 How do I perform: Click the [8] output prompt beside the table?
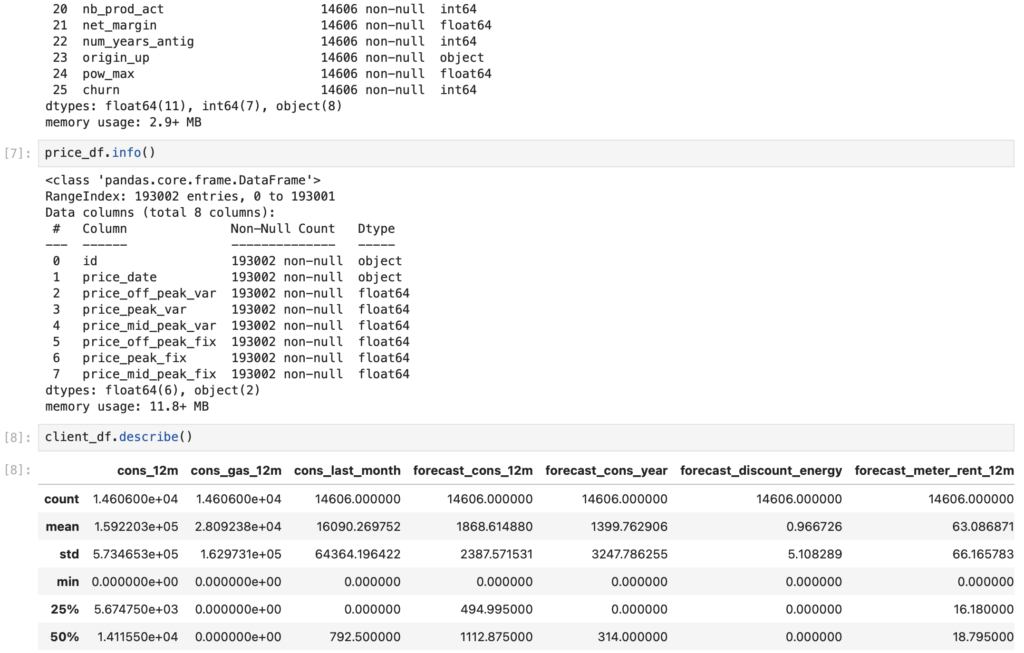19,470
